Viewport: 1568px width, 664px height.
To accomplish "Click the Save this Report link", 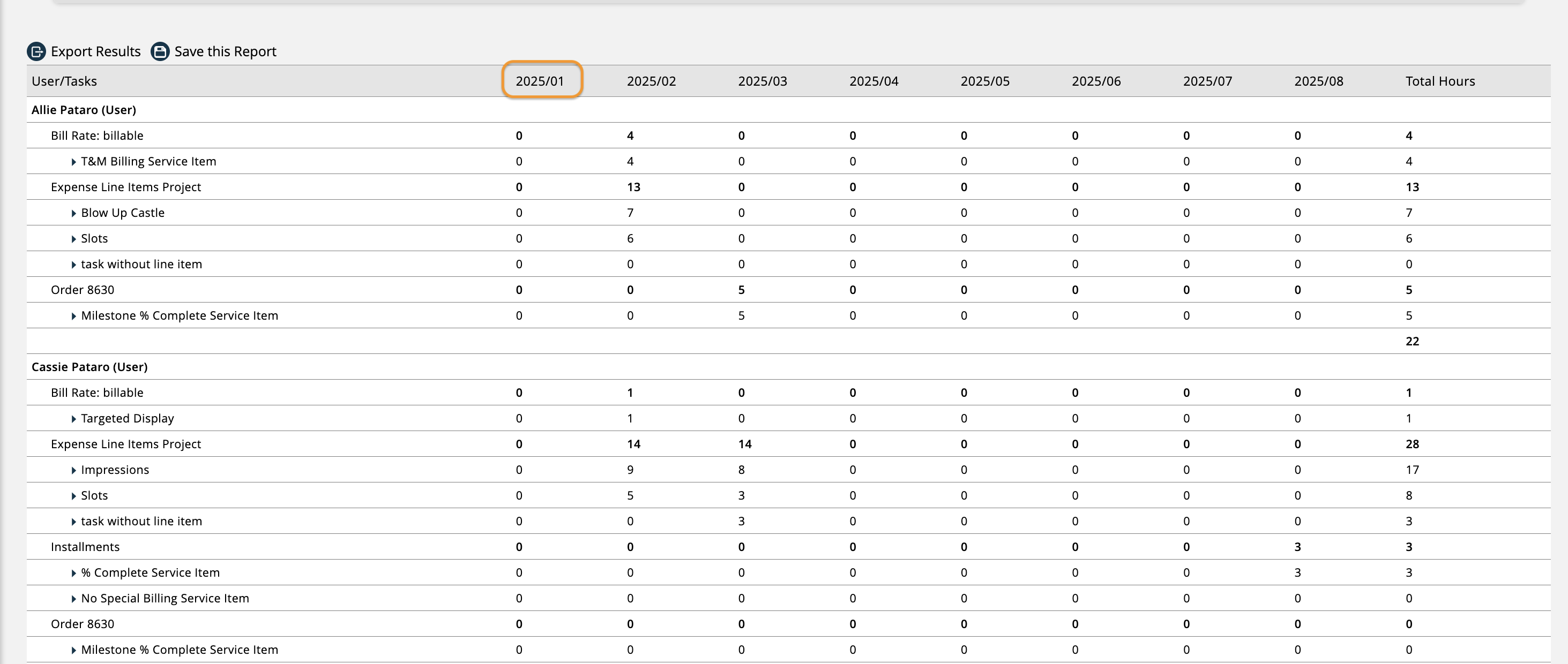I will tap(225, 52).
